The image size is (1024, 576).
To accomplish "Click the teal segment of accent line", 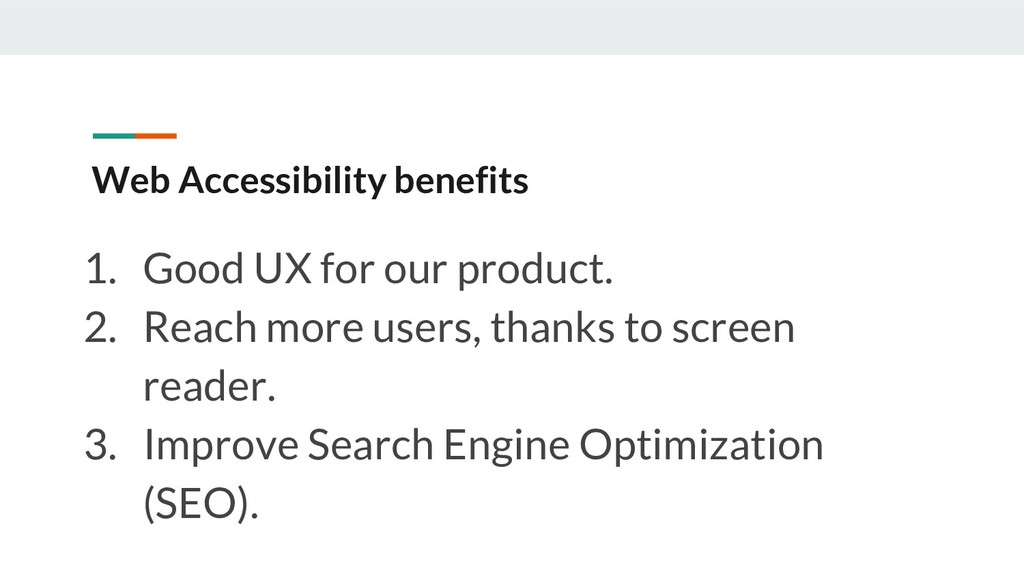I will point(113,135).
